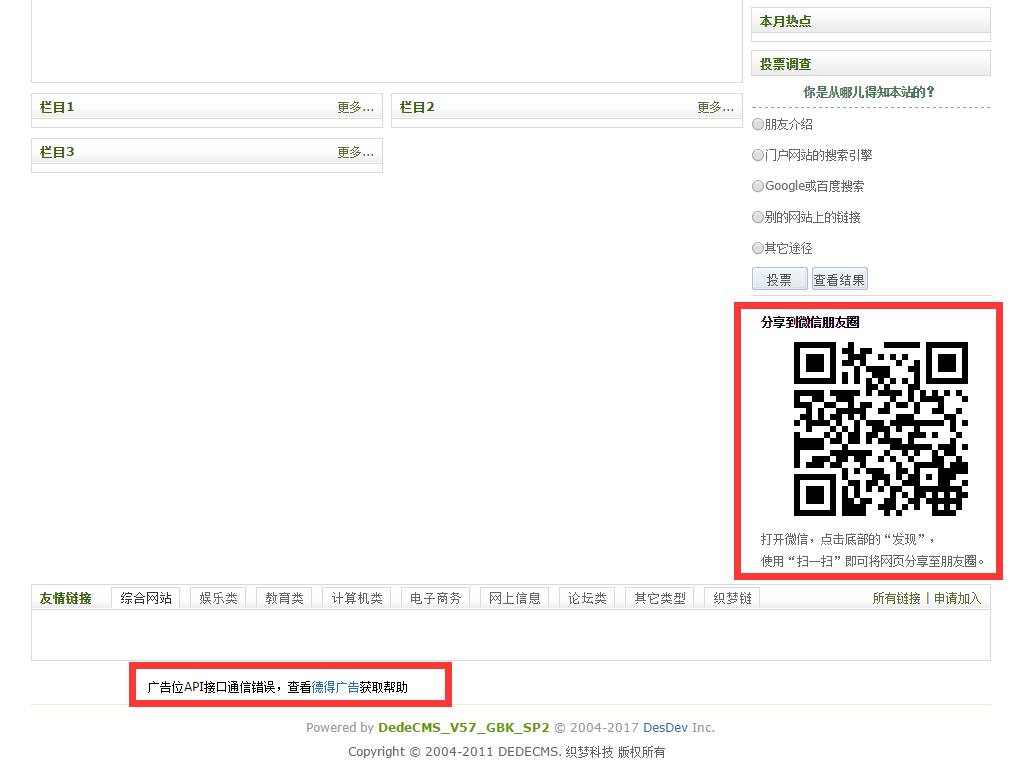1011x772 pixels.
Task: Select the 其它途径 radio option
Action: (758, 248)
